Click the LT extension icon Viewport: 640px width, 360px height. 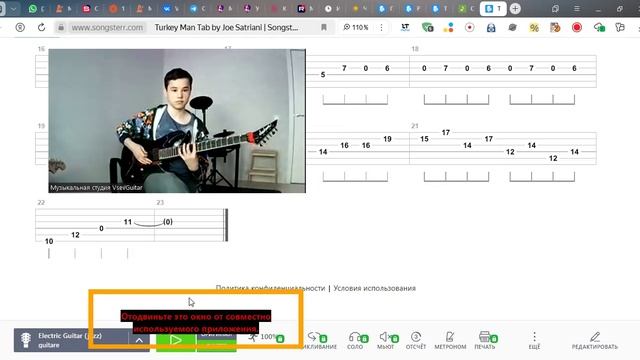tap(405, 27)
